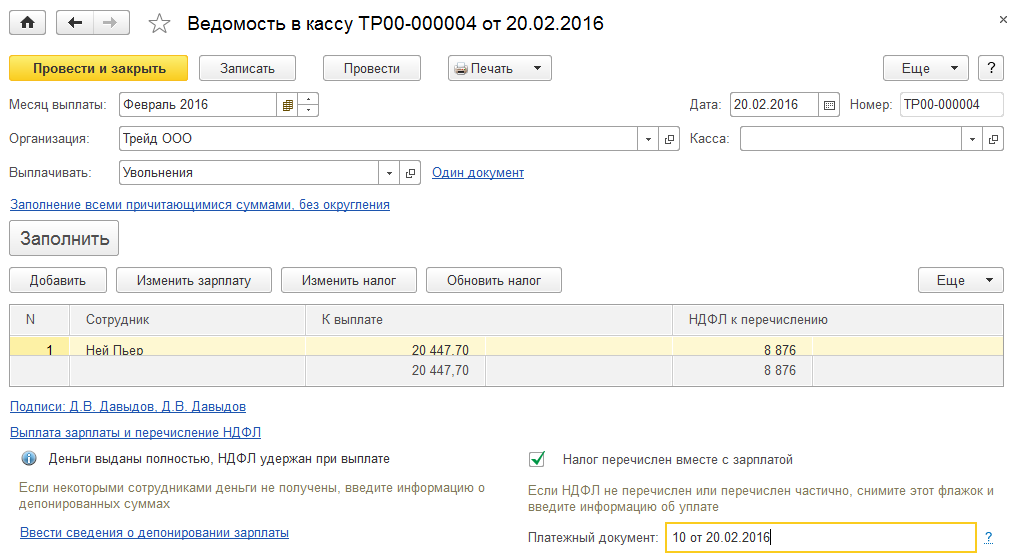Open the table Еще menu
This screenshot has width=1016, height=558.
tap(960, 280)
